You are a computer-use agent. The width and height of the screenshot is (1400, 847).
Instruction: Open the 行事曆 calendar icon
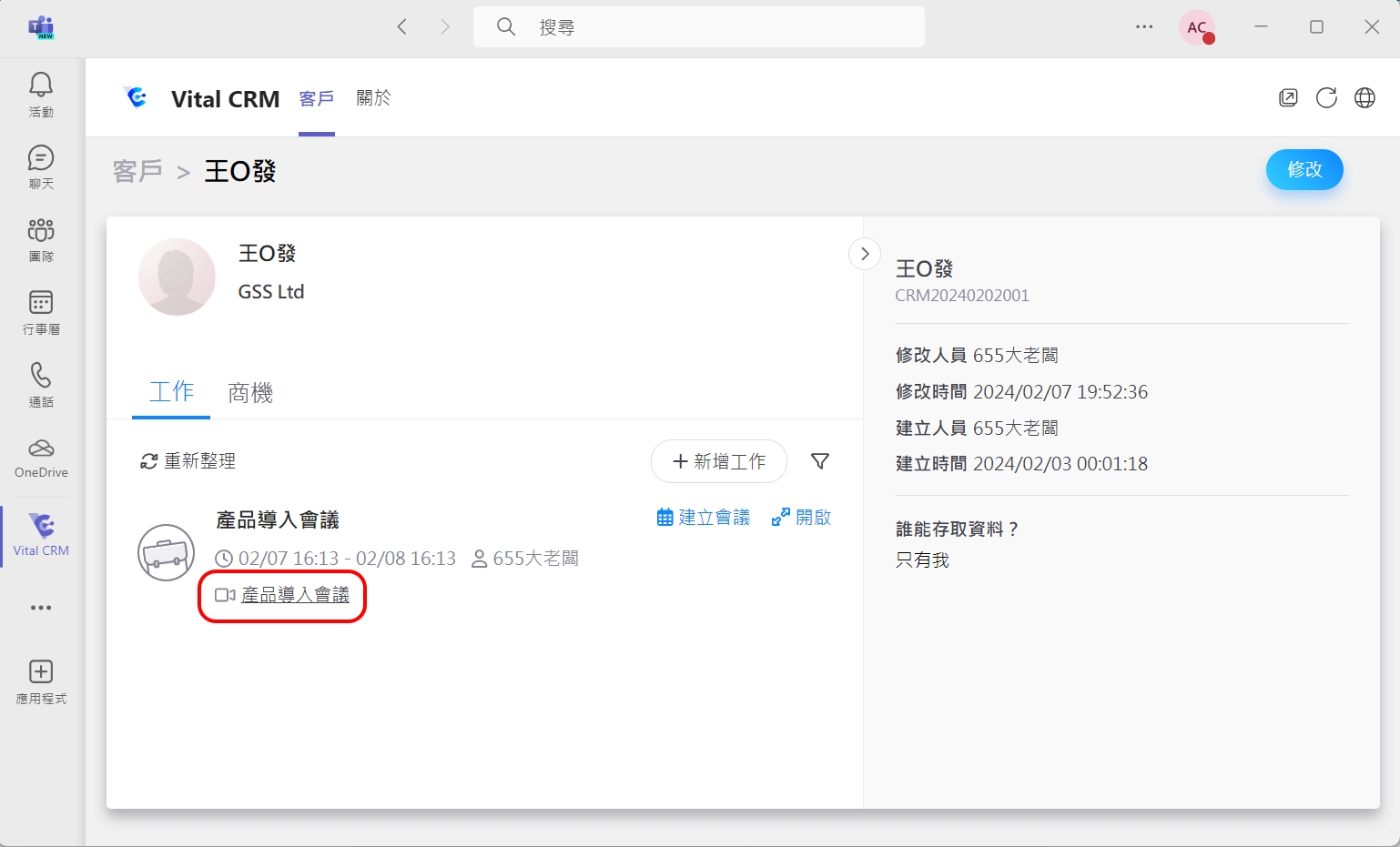41,303
